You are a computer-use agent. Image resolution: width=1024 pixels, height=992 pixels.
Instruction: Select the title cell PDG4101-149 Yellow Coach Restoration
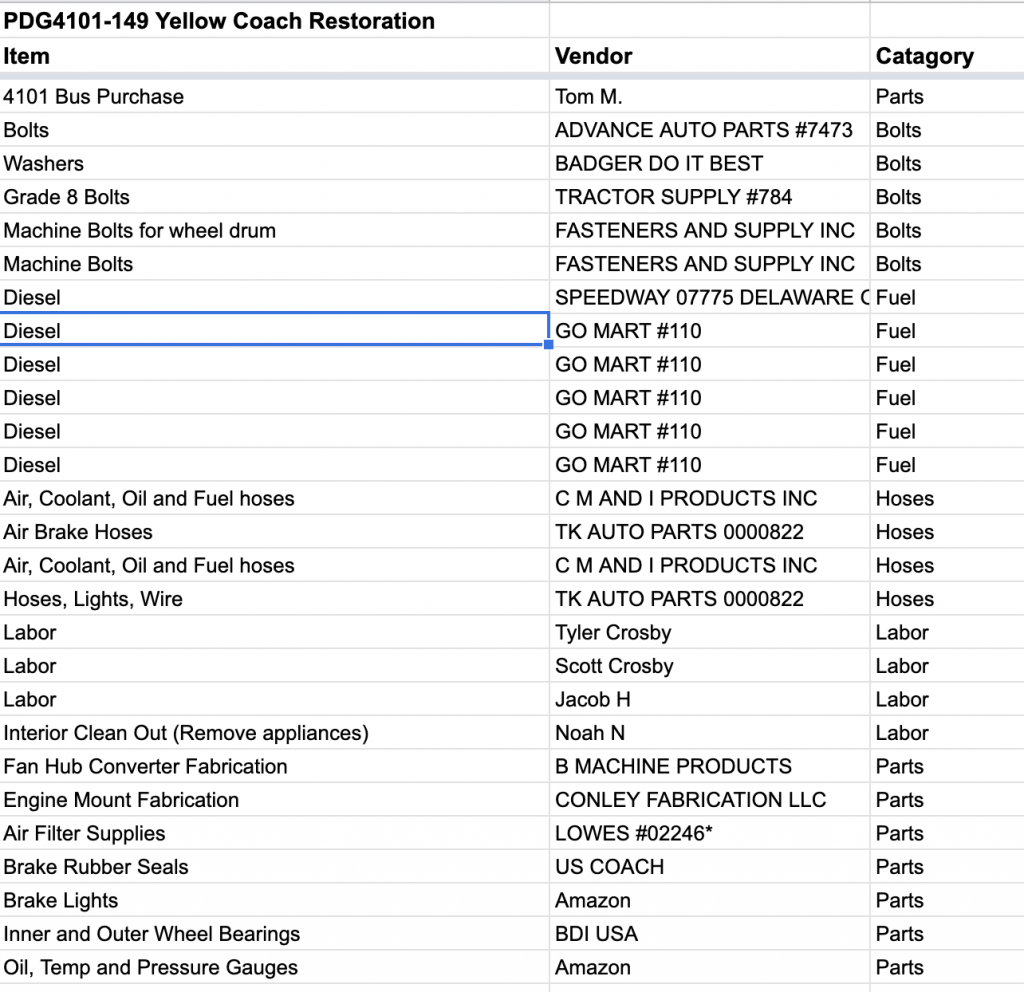(x=220, y=21)
